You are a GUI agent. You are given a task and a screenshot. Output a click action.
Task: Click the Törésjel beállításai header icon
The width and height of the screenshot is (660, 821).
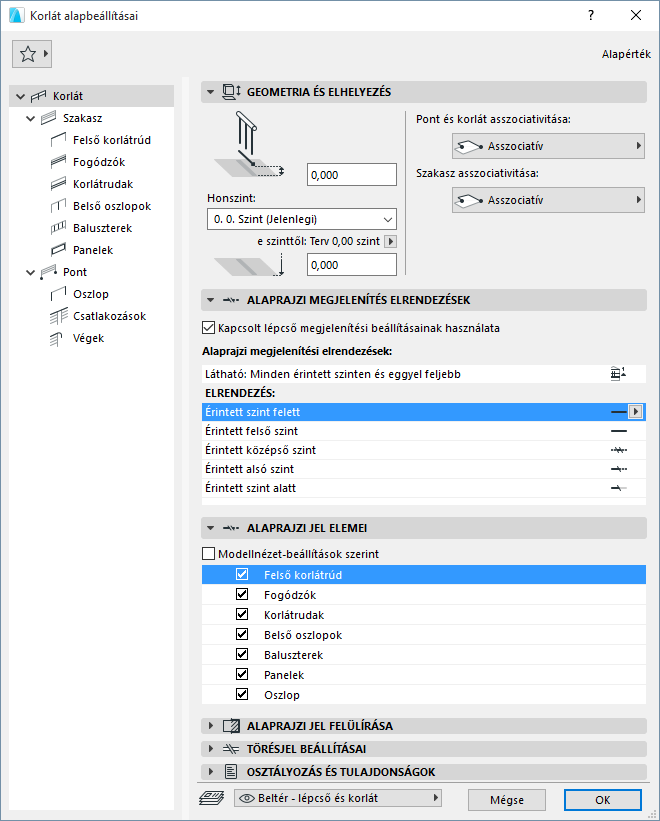pyautogui.click(x=231, y=749)
